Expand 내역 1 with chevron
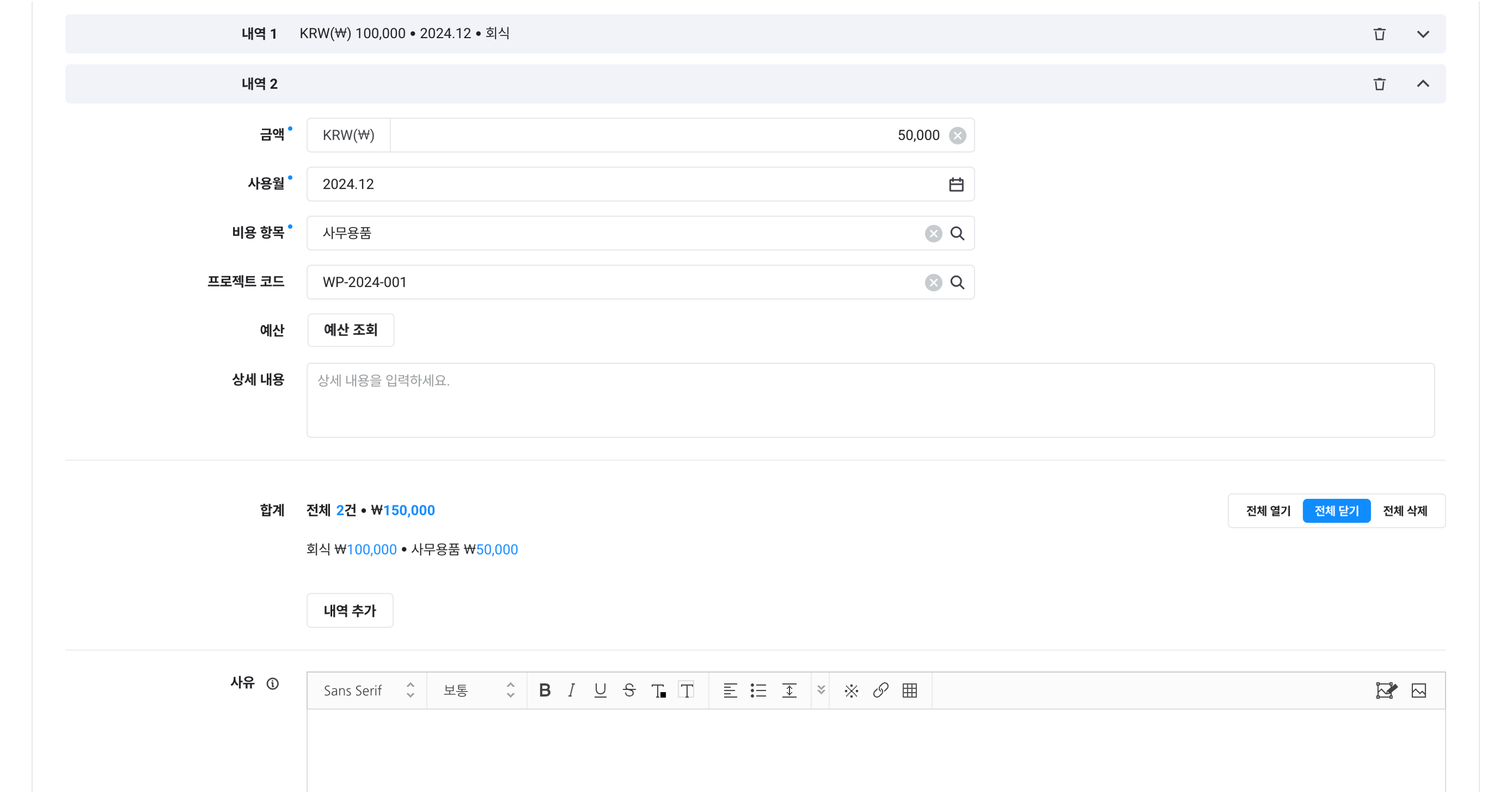The width and height of the screenshot is (1512, 794). click(x=1423, y=34)
